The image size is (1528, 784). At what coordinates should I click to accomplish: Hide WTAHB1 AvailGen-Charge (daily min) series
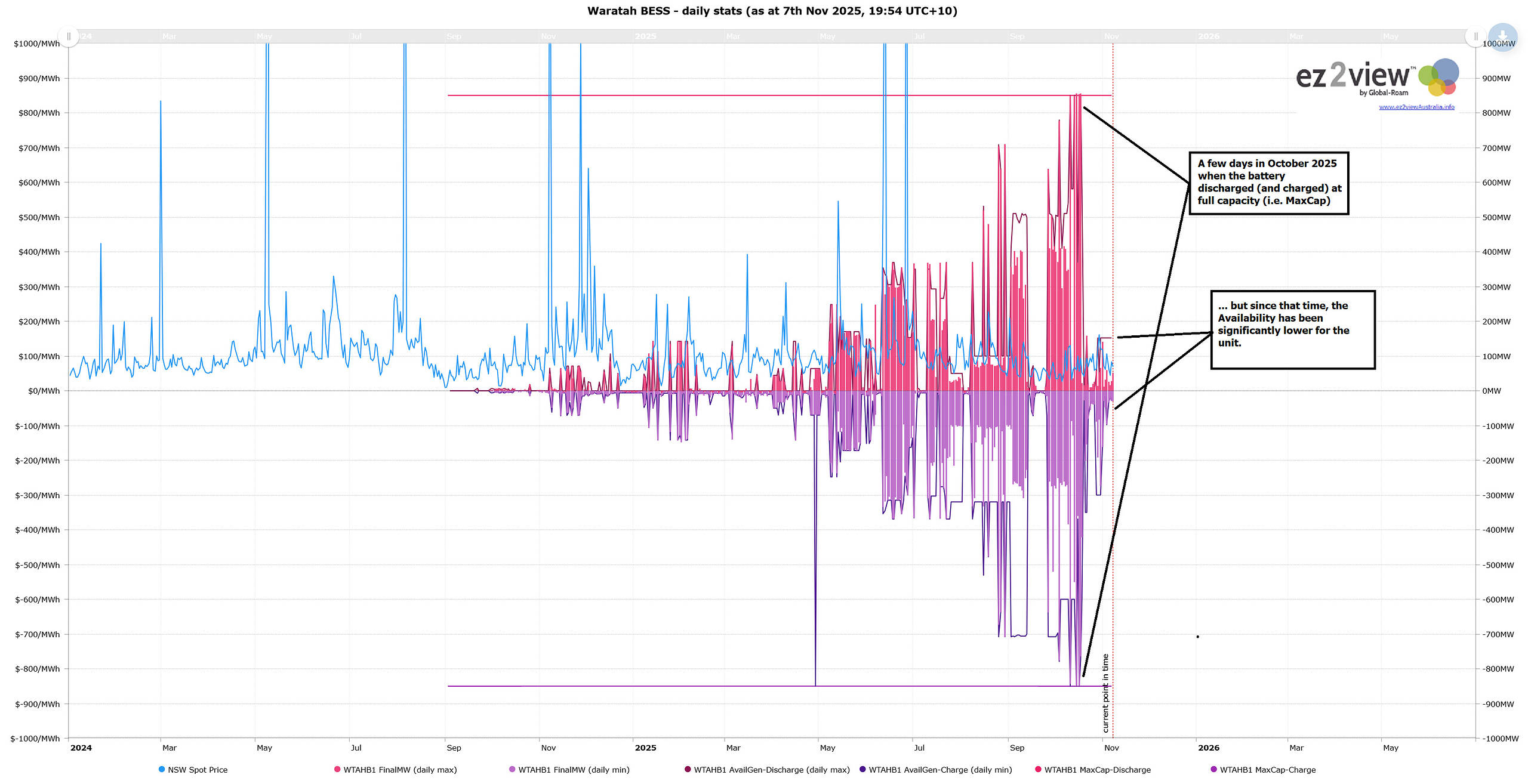point(939,770)
